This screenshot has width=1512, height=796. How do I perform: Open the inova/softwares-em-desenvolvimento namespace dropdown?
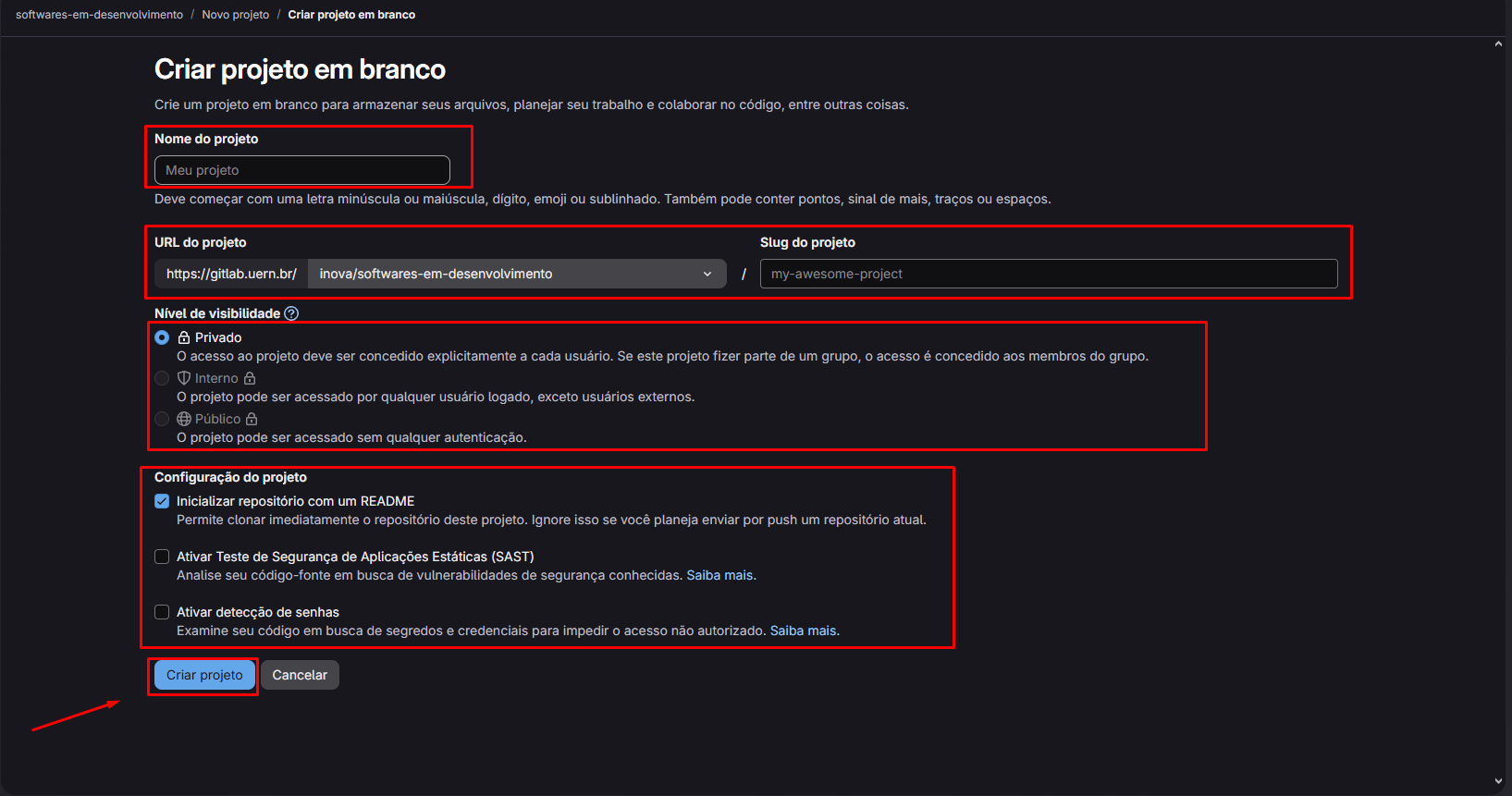click(517, 274)
